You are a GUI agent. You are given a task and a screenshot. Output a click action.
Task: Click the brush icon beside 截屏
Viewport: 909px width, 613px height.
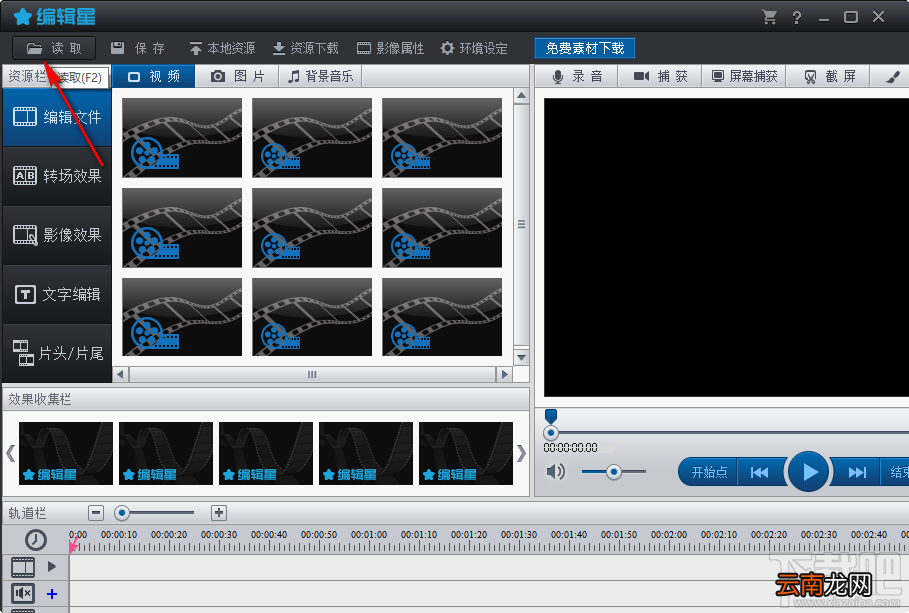[893, 77]
